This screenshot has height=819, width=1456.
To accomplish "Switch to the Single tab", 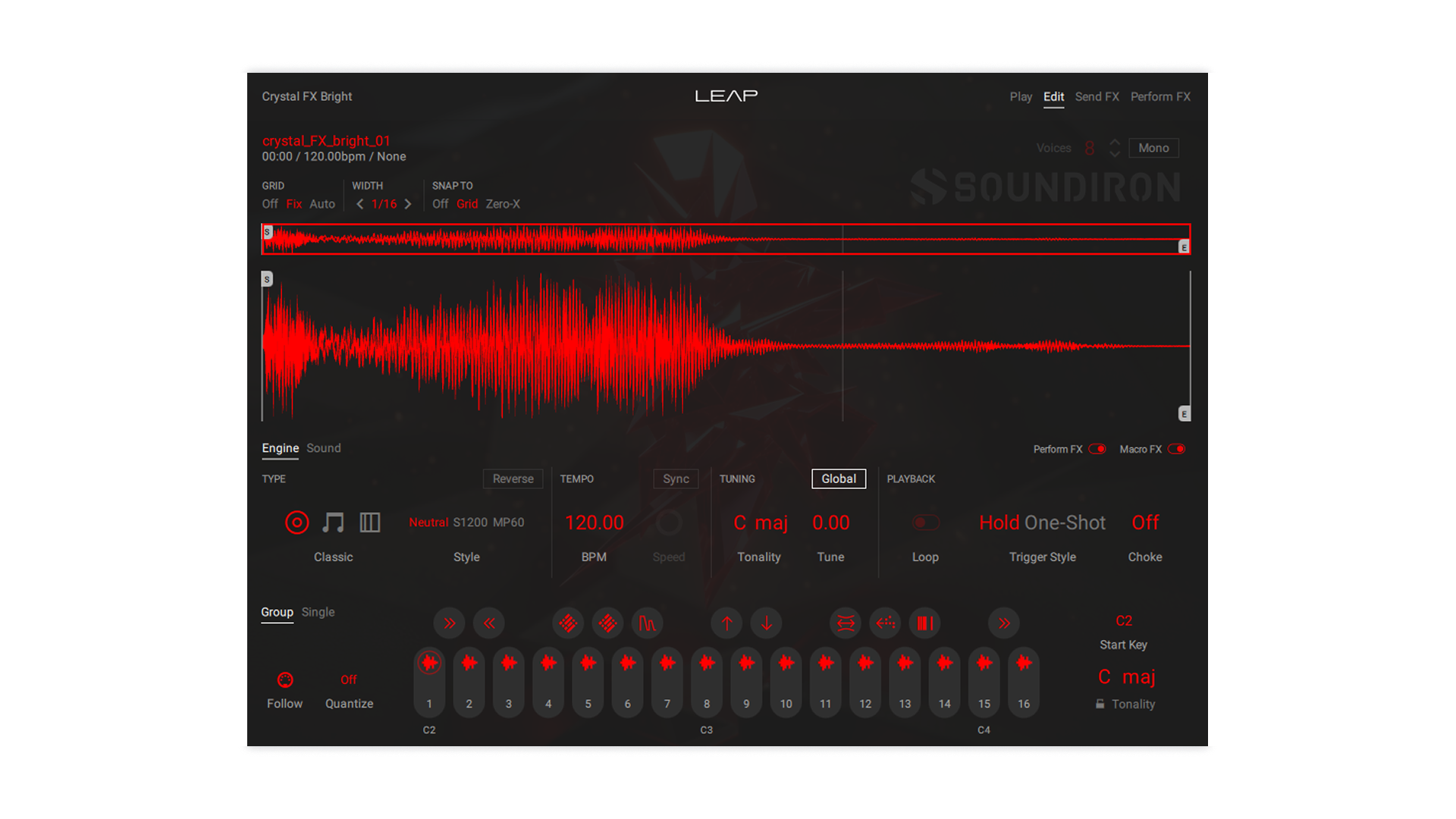I will pos(318,612).
